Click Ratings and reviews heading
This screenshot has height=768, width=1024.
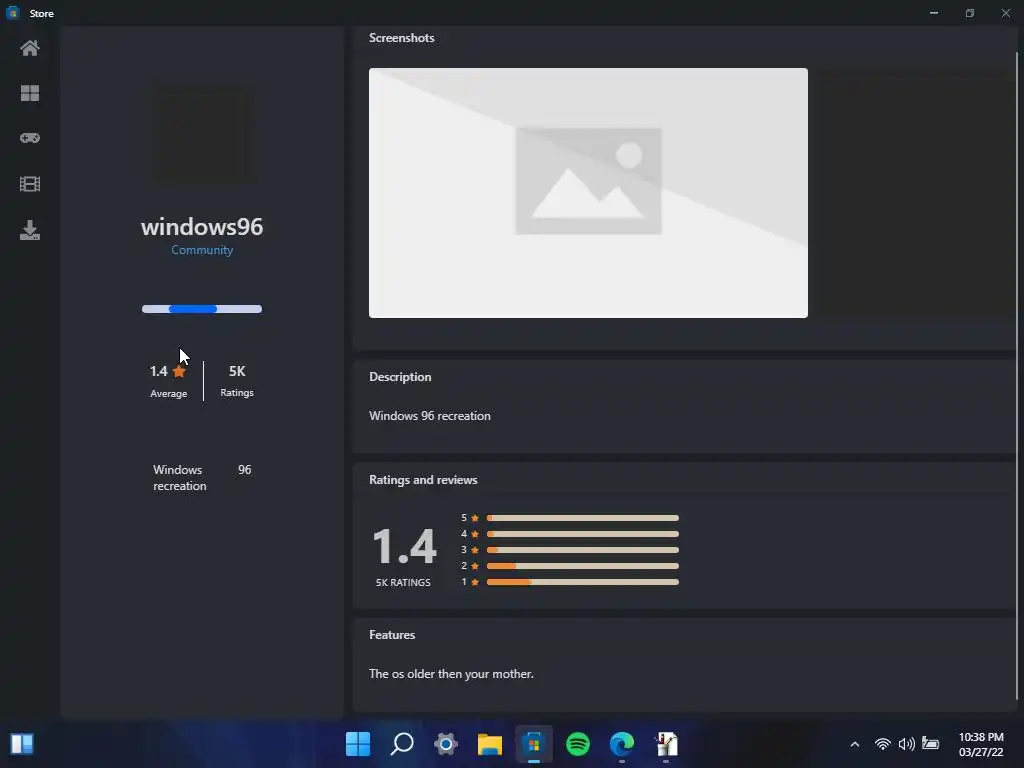point(423,480)
